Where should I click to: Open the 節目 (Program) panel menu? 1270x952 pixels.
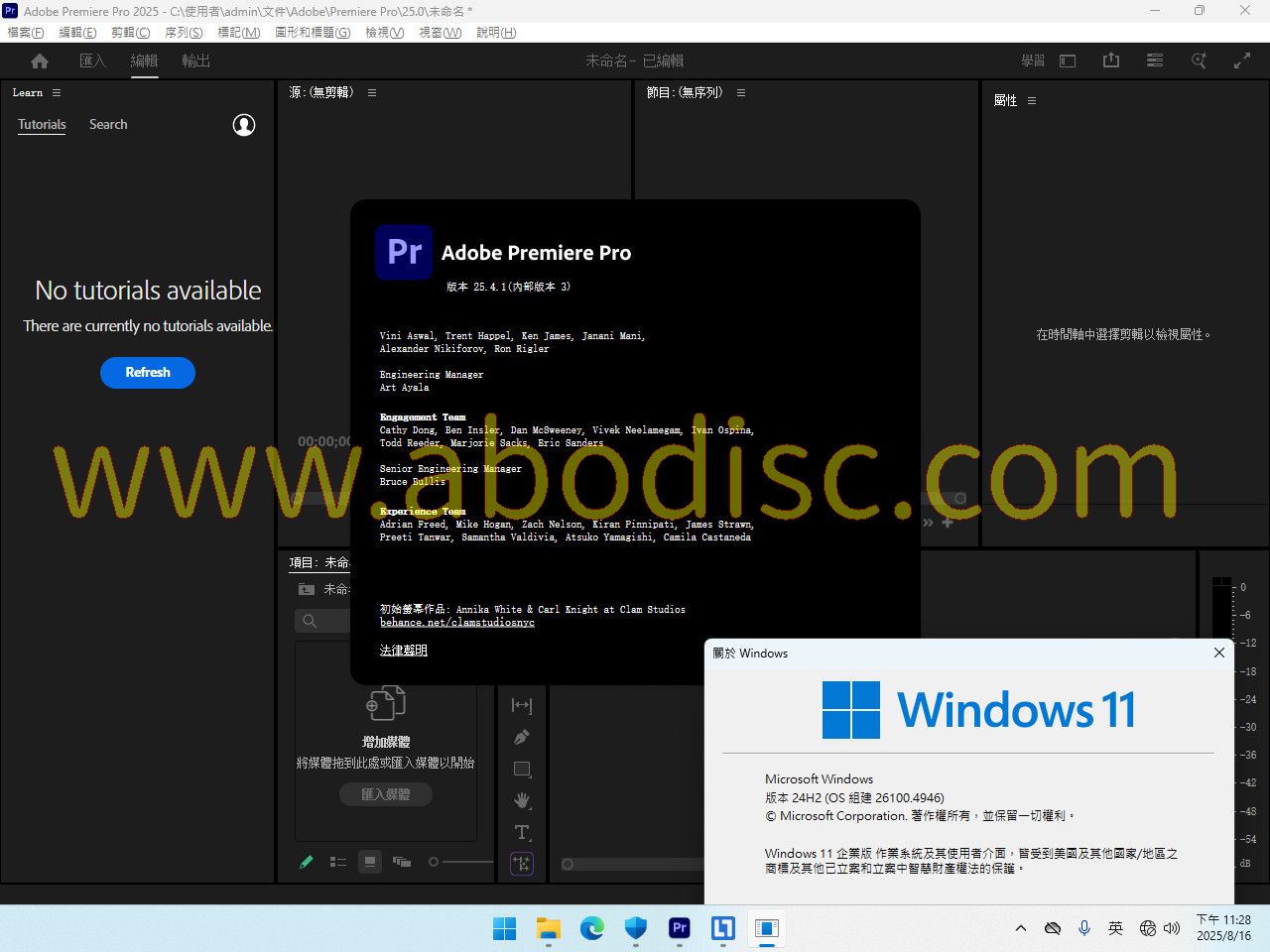(741, 92)
